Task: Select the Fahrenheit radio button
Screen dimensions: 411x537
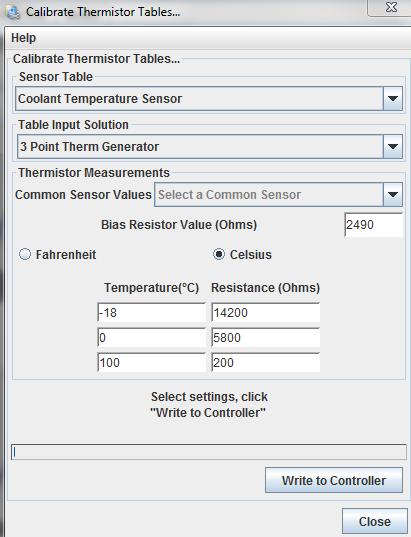Action: tap(25, 254)
